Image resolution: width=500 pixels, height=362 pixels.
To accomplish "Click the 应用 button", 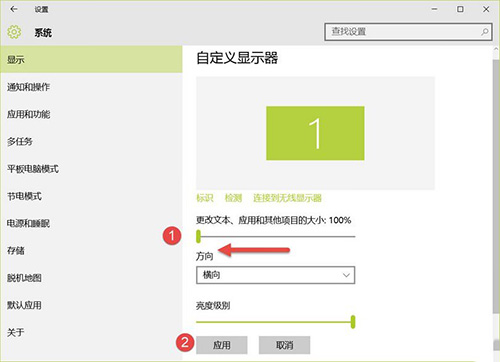I will [x=222, y=345].
